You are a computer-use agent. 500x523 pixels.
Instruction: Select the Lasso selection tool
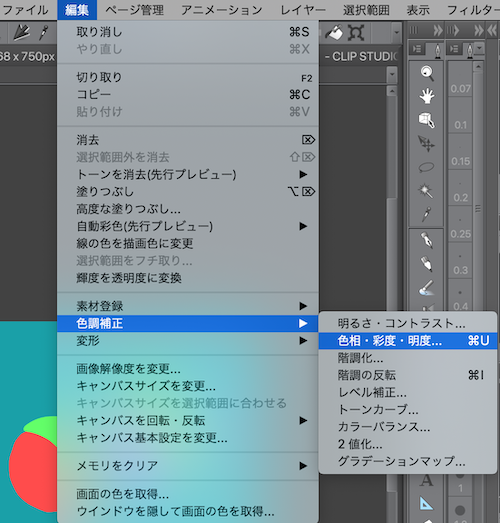click(x=427, y=167)
